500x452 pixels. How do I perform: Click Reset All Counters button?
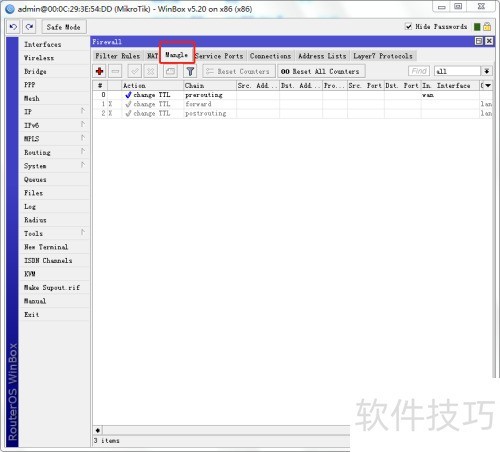[x=321, y=71]
